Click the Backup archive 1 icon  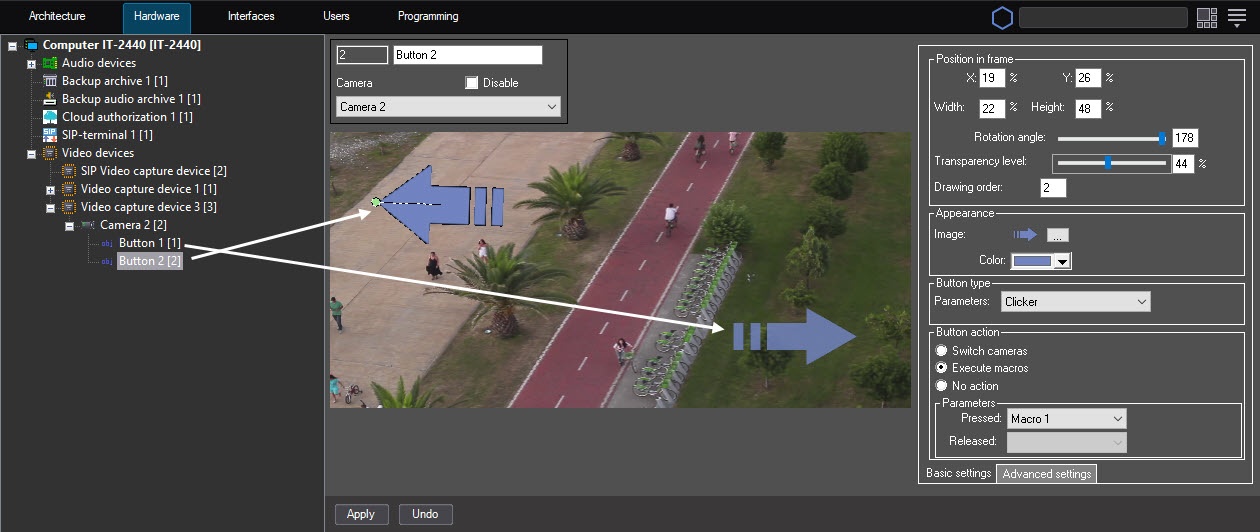(50, 81)
